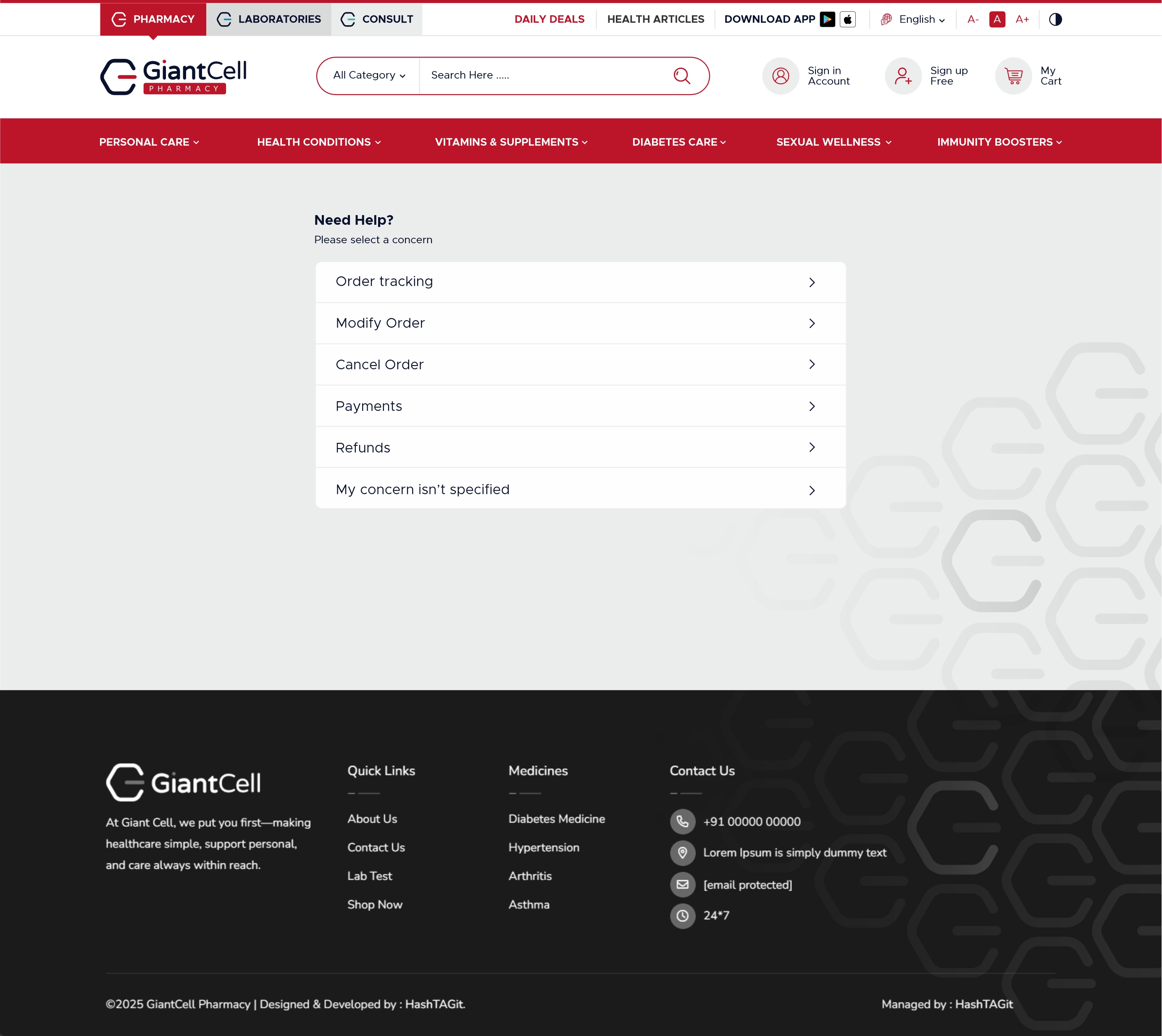
Task: Click the My Cart shopping cart icon
Action: click(x=1013, y=76)
